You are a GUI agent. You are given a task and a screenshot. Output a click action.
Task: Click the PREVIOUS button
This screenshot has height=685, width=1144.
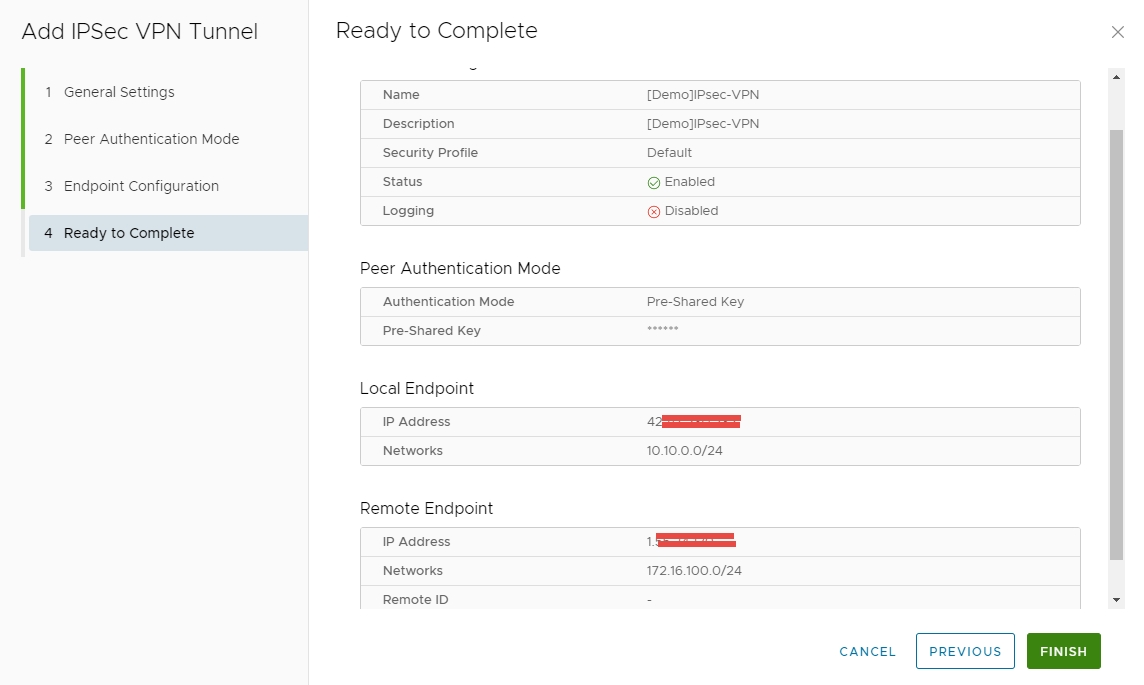tap(965, 651)
